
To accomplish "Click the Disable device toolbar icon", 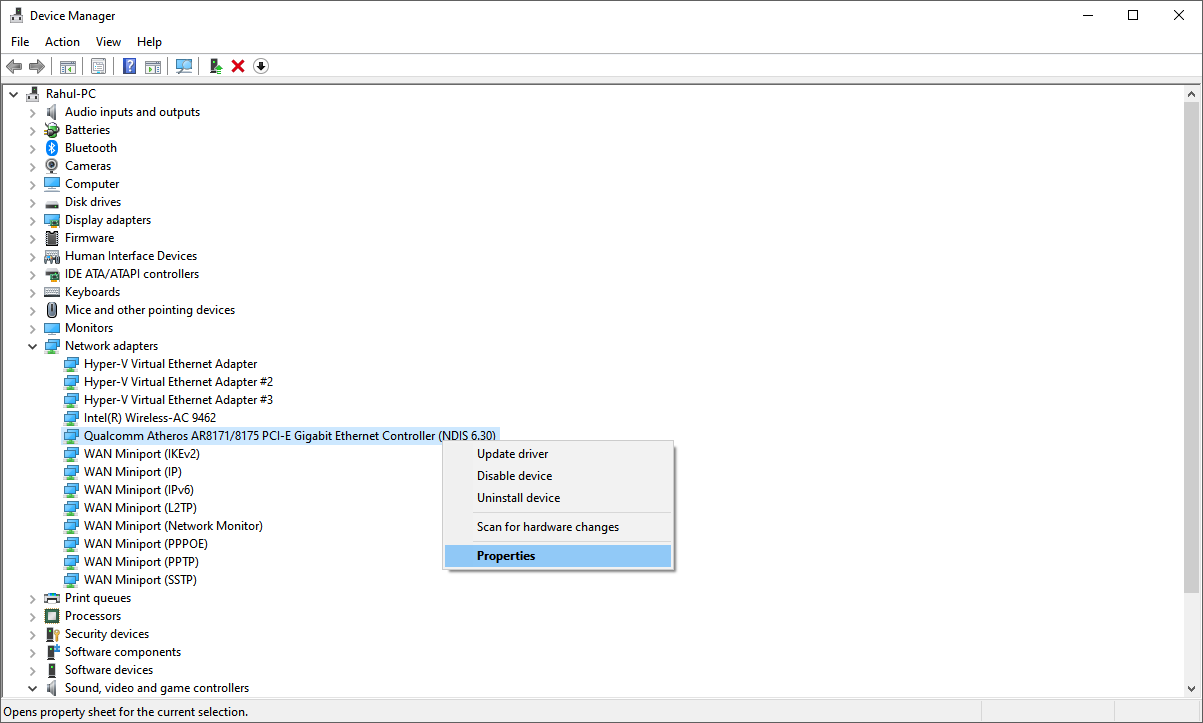I will click(x=261, y=66).
